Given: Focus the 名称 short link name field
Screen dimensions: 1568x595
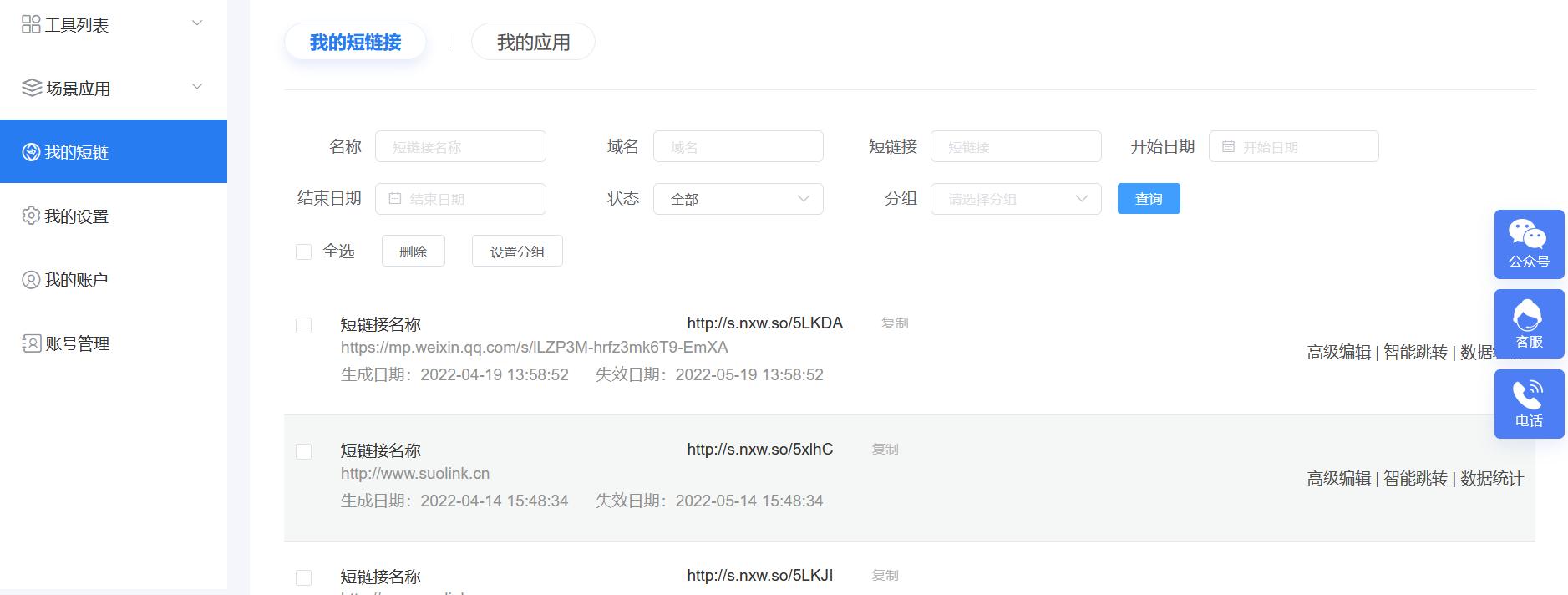Looking at the screenshot, I should [x=460, y=146].
